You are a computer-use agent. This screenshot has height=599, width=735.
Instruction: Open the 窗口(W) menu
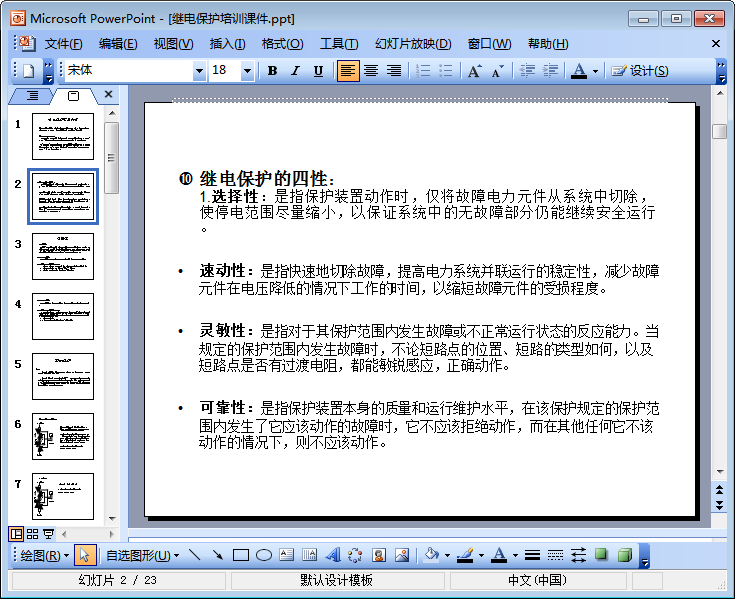tap(489, 44)
